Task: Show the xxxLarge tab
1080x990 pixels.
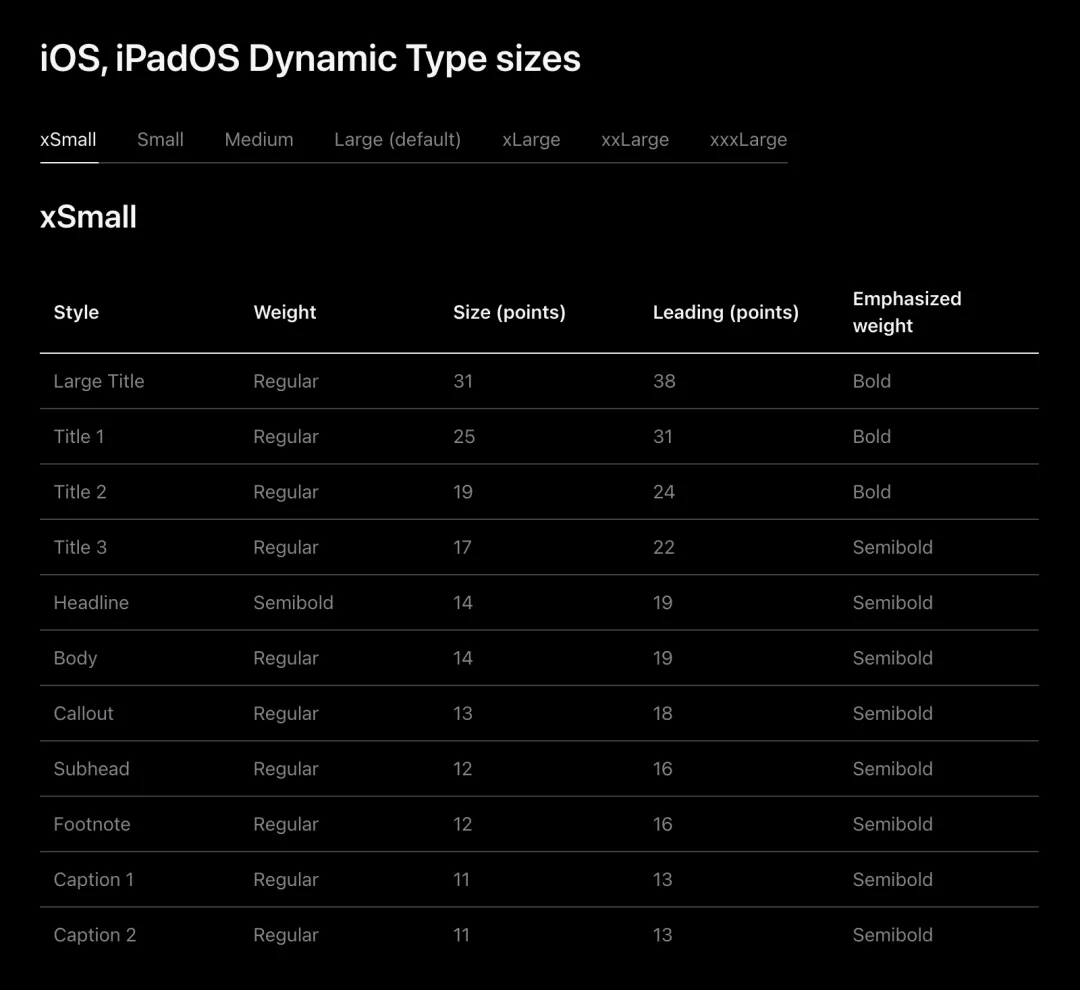Action: coord(748,140)
